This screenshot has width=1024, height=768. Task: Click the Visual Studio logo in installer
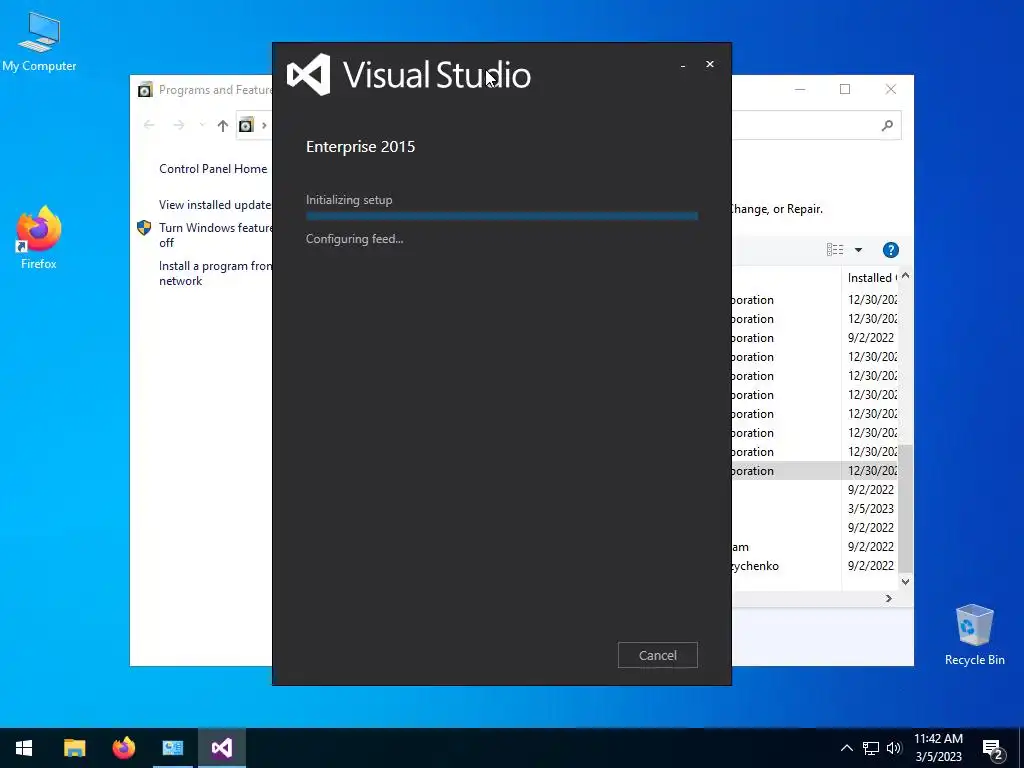(308, 74)
